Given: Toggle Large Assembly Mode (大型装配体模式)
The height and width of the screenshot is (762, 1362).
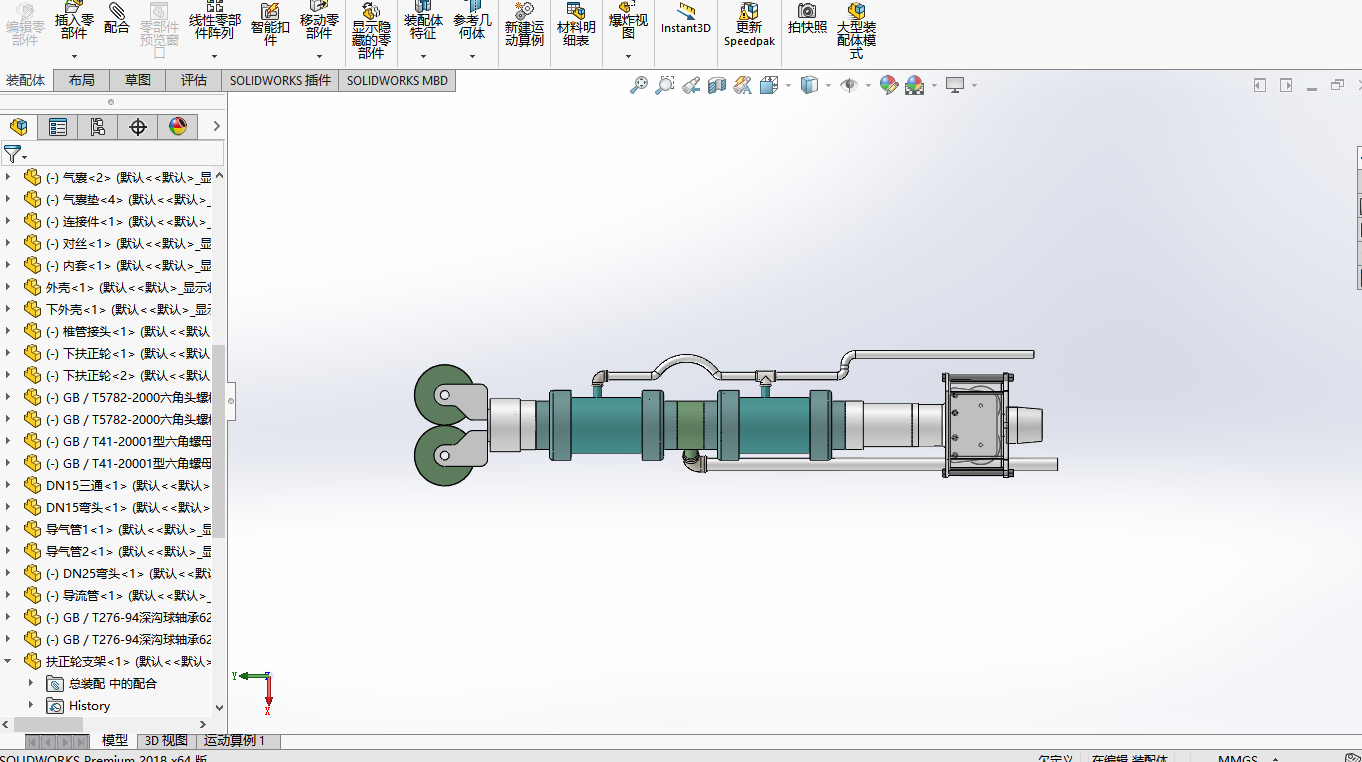Looking at the screenshot, I should coord(856,30).
